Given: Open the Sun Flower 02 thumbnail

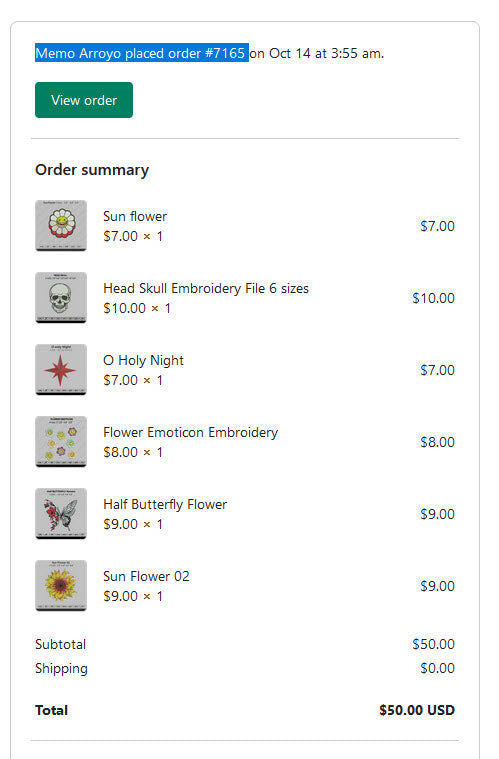Looking at the screenshot, I should (x=61, y=586).
